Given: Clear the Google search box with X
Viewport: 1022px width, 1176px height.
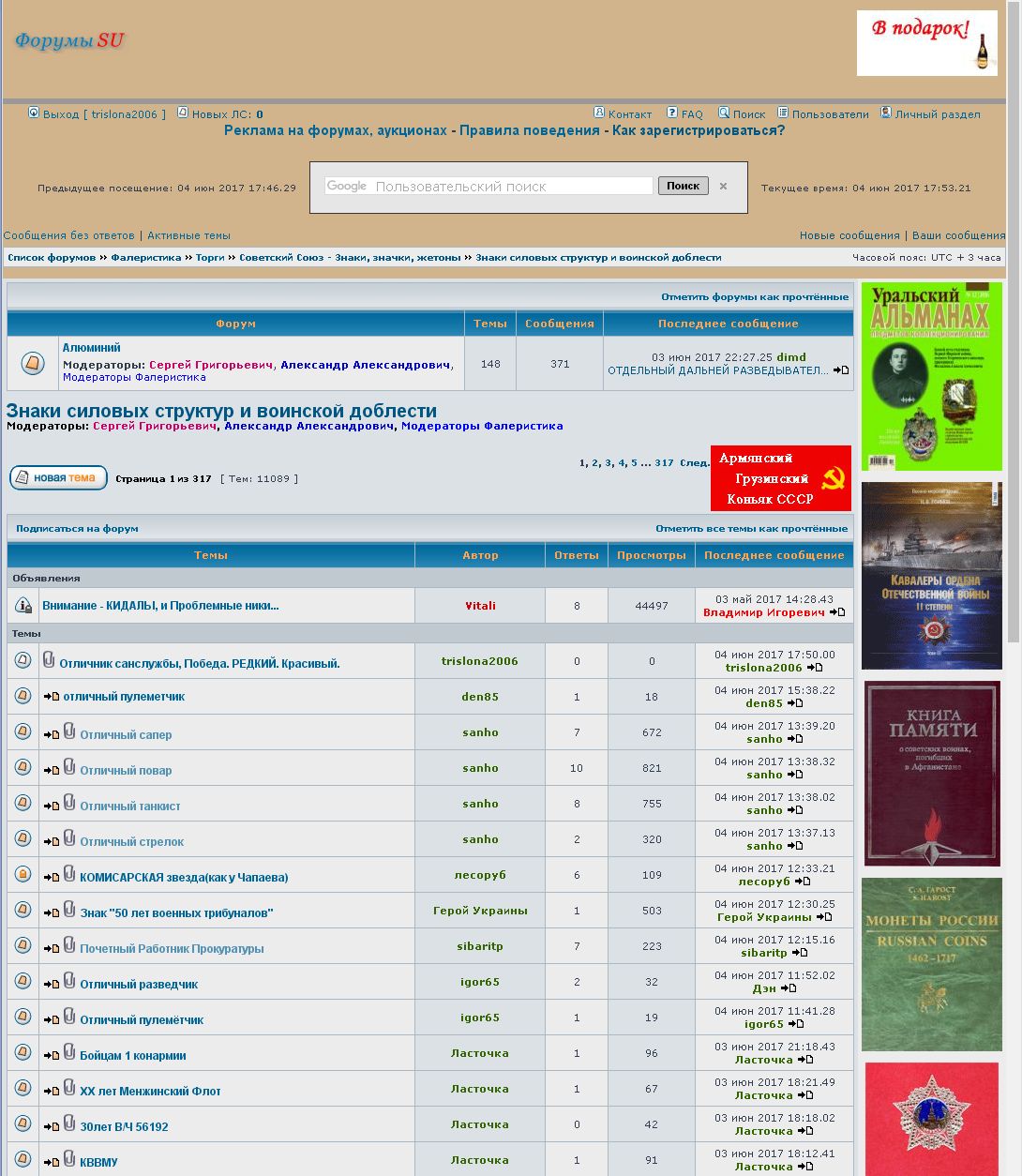Looking at the screenshot, I should tap(723, 186).
